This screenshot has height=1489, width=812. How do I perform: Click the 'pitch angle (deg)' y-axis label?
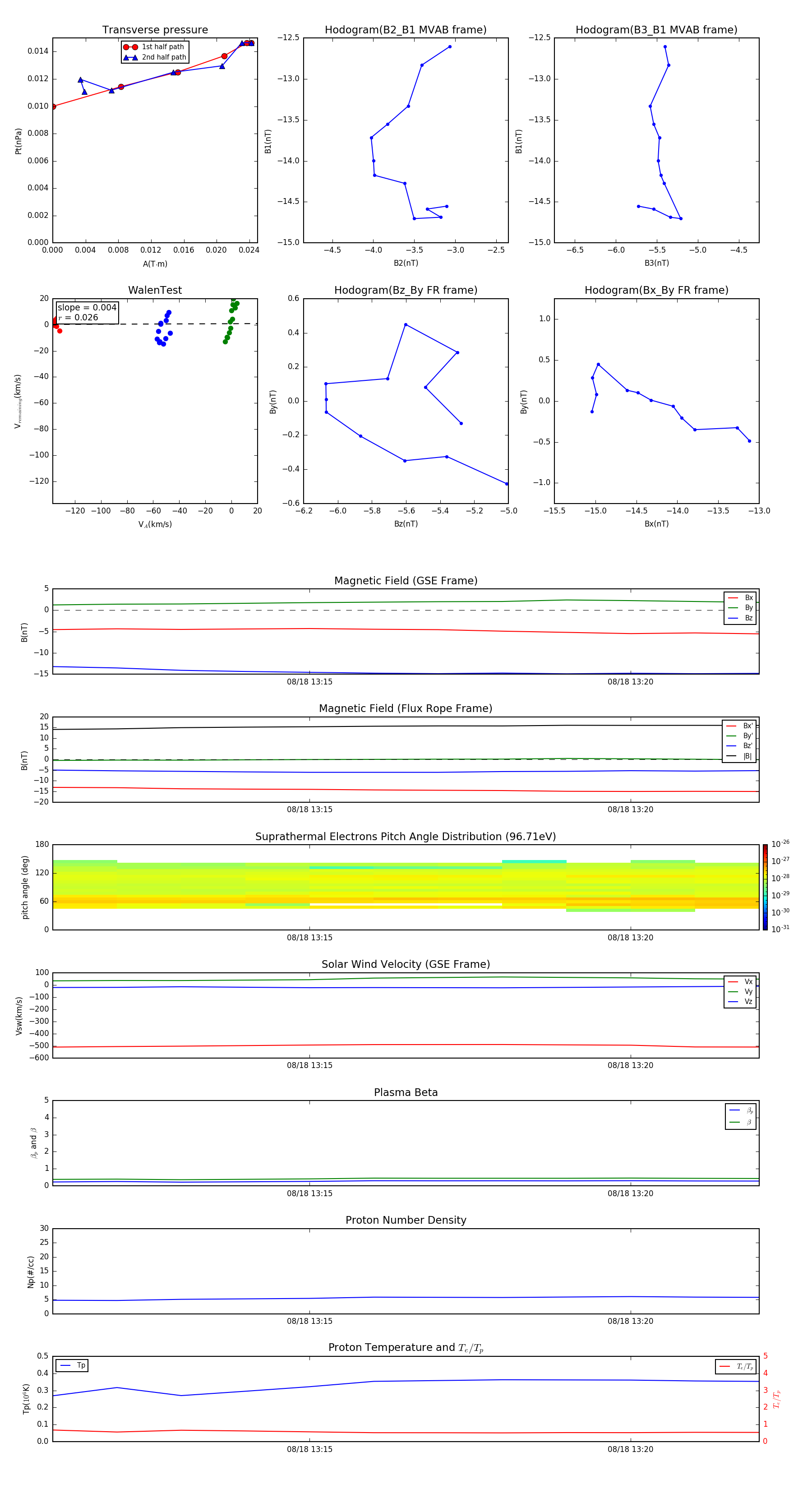(25, 888)
